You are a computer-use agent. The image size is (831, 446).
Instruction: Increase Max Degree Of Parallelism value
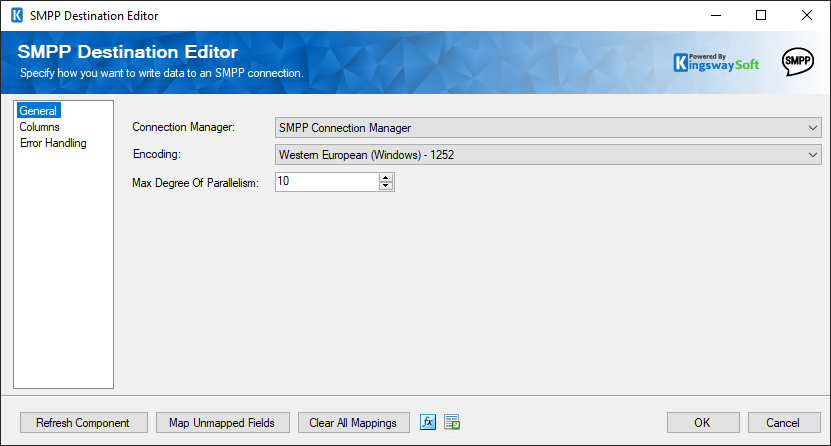(x=386, y=177)
